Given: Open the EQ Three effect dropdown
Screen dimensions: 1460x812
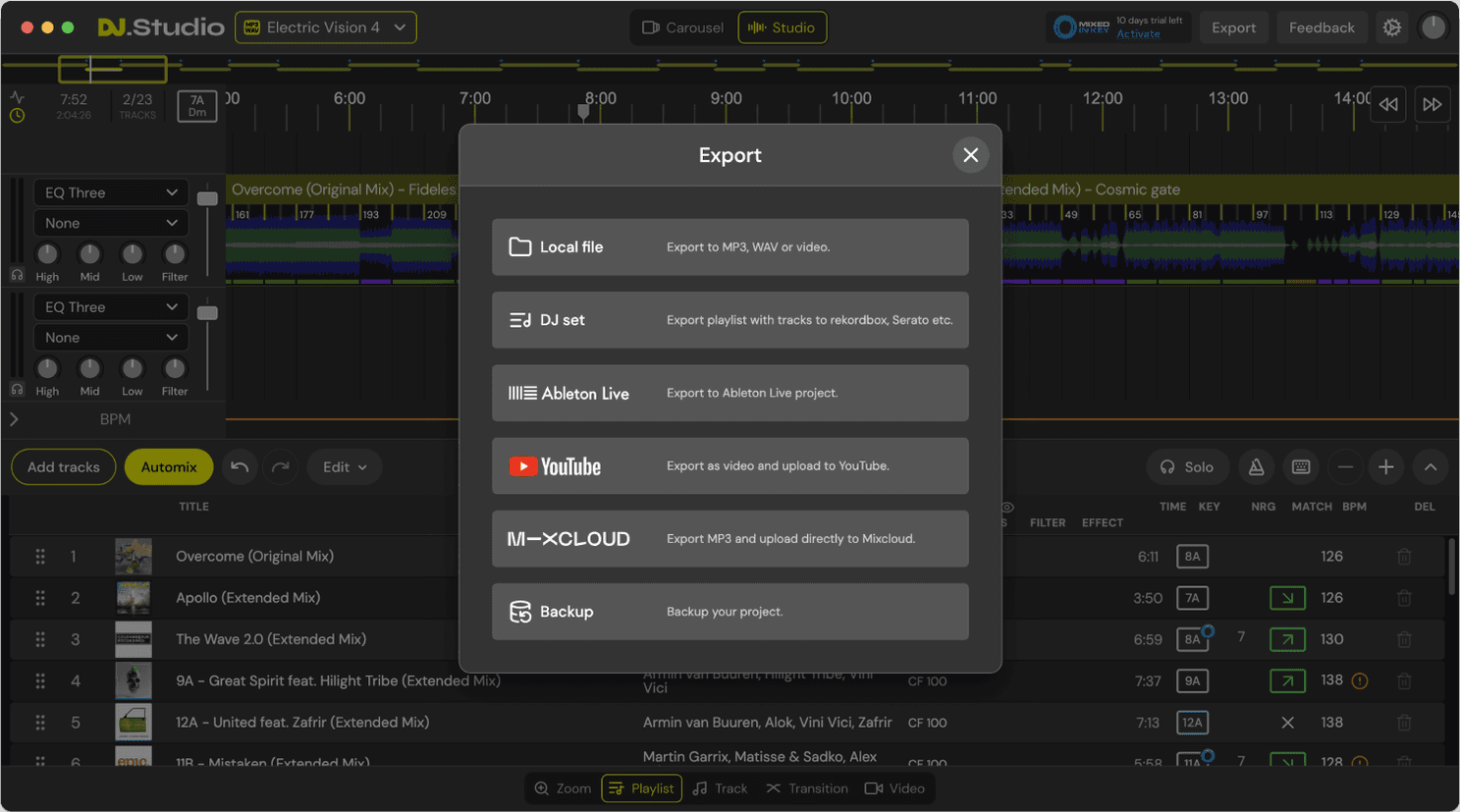Looking at the screenshot, I should 110,192.
